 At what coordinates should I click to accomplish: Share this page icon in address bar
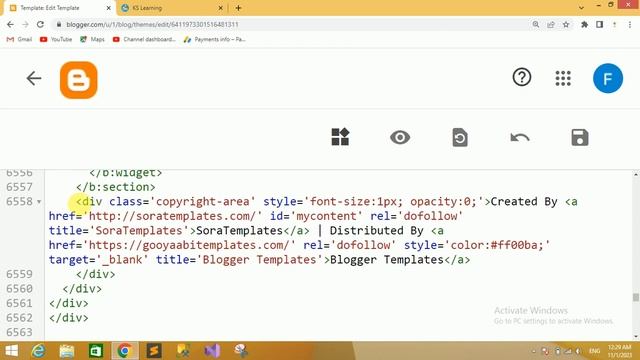pos(551,24)
